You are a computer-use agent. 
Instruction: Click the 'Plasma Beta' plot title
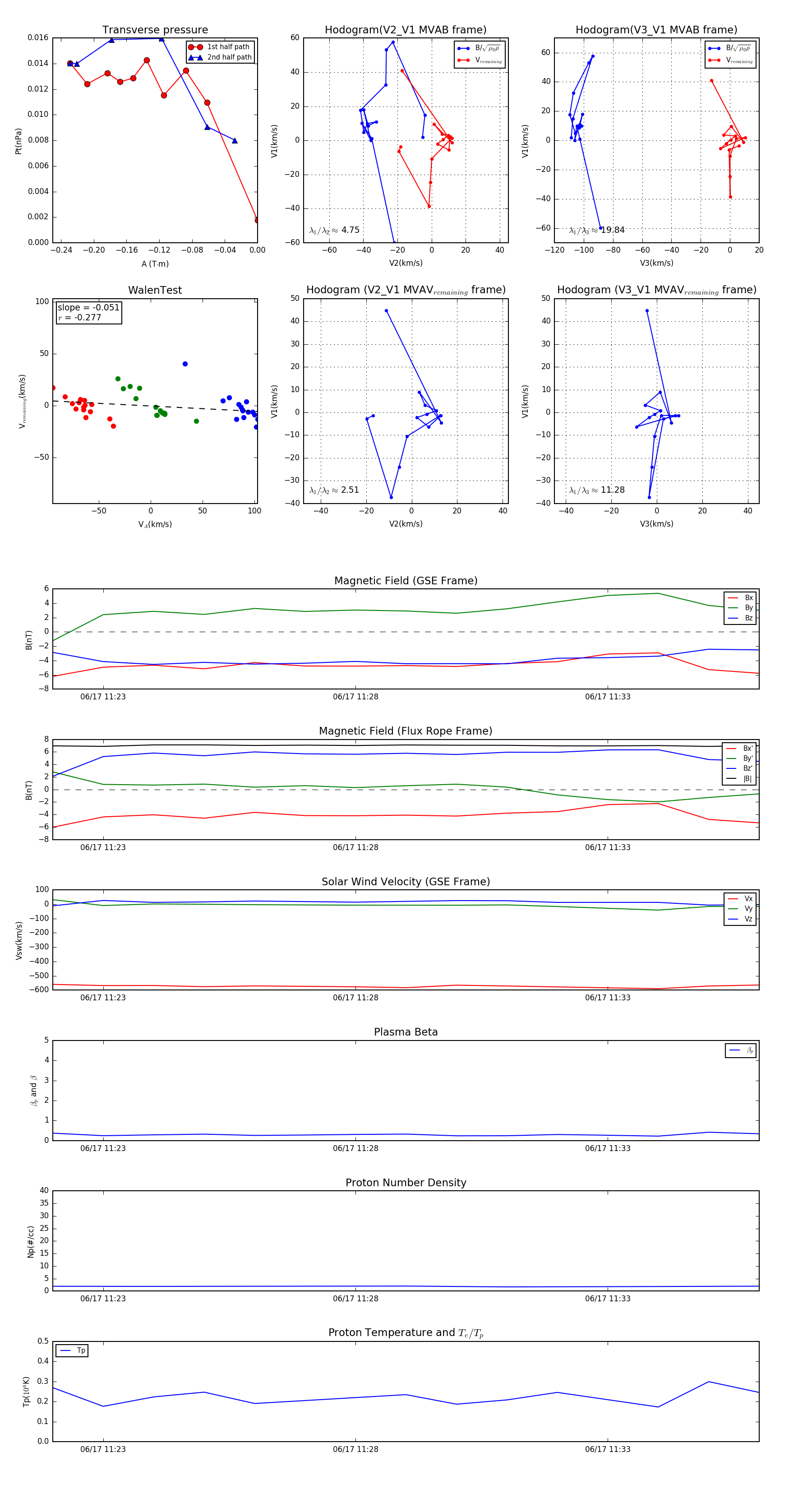[x=406, y=1032]
